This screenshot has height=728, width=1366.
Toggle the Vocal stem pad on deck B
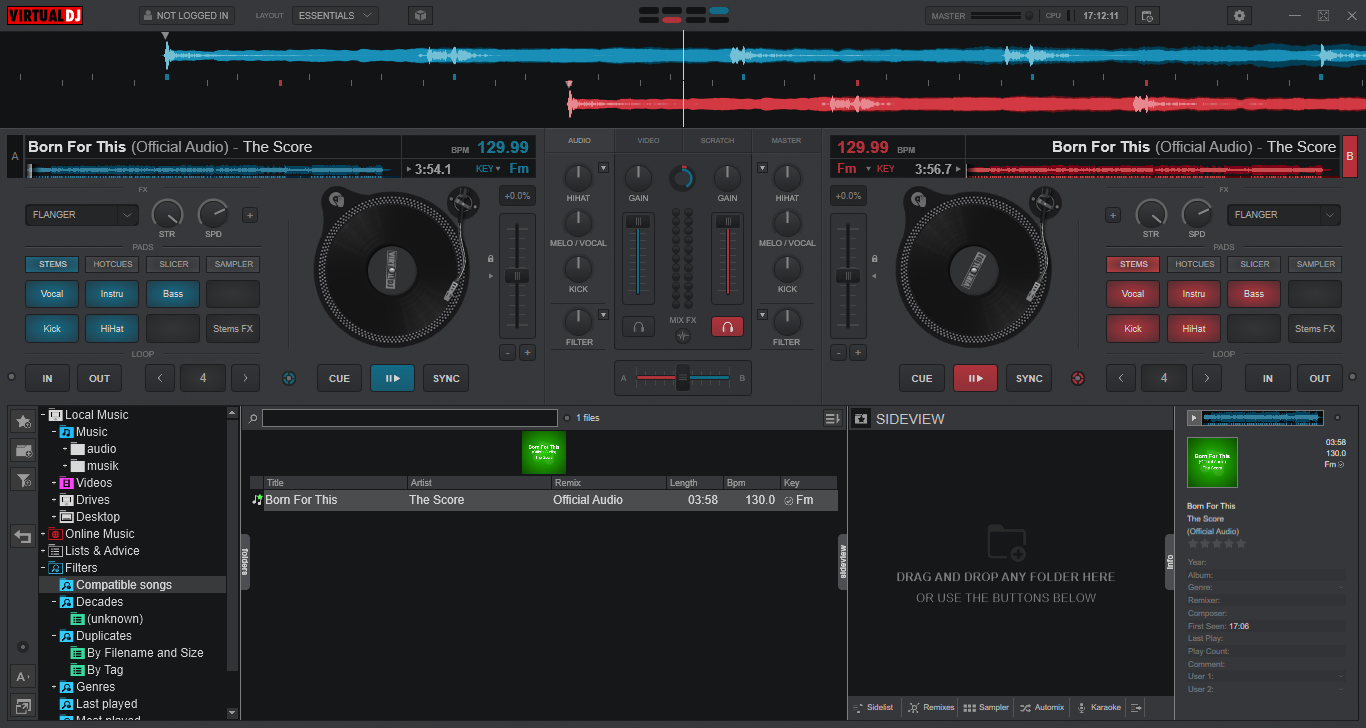point(1133,294)
